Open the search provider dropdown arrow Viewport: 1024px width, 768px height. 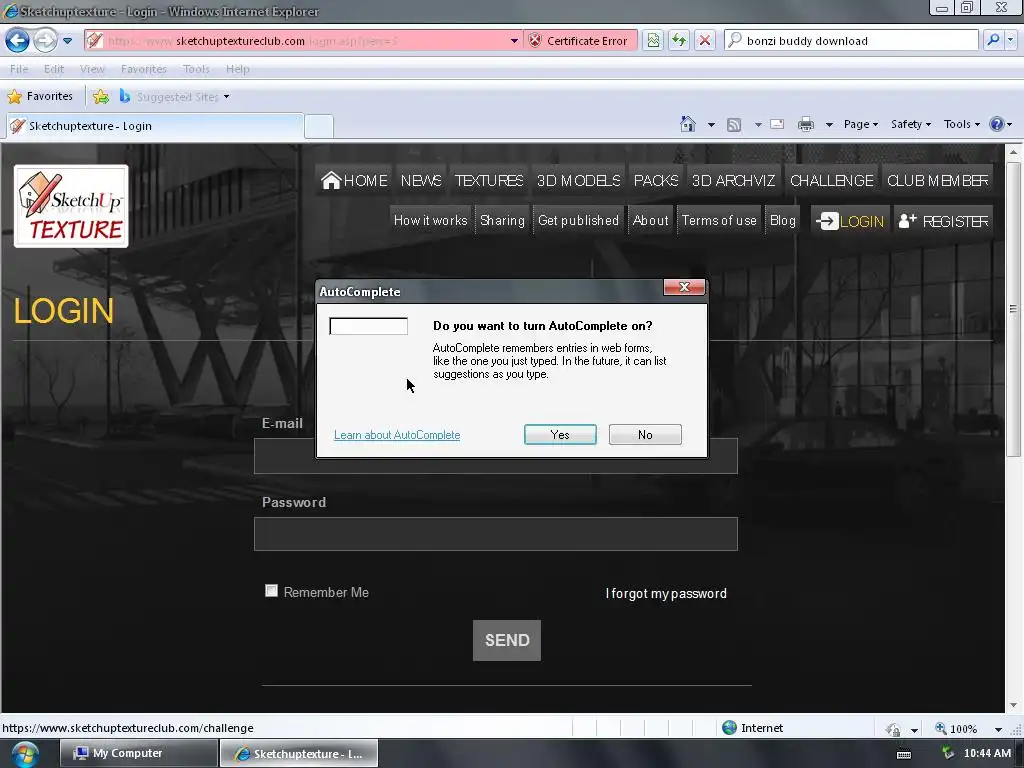pos(1010,40)
